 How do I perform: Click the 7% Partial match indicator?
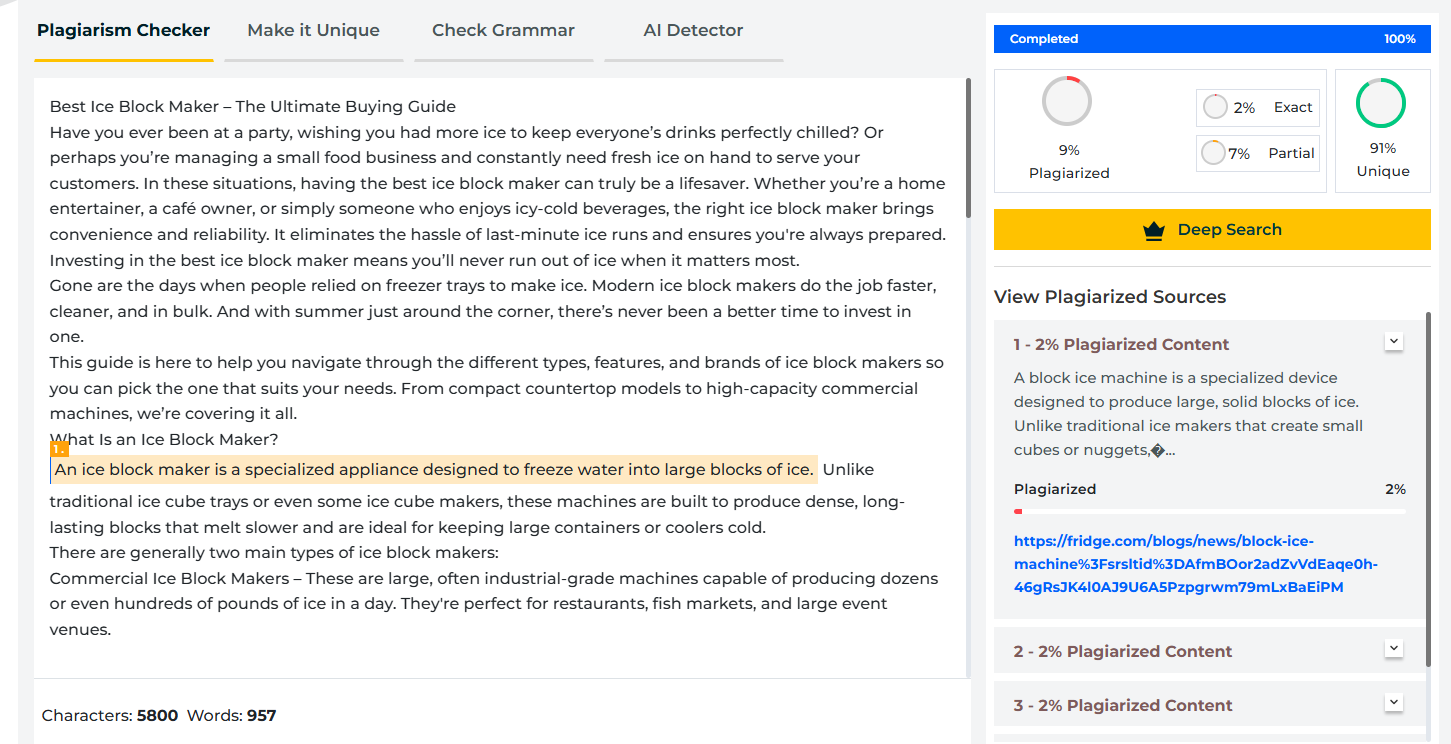(1258, 154)
